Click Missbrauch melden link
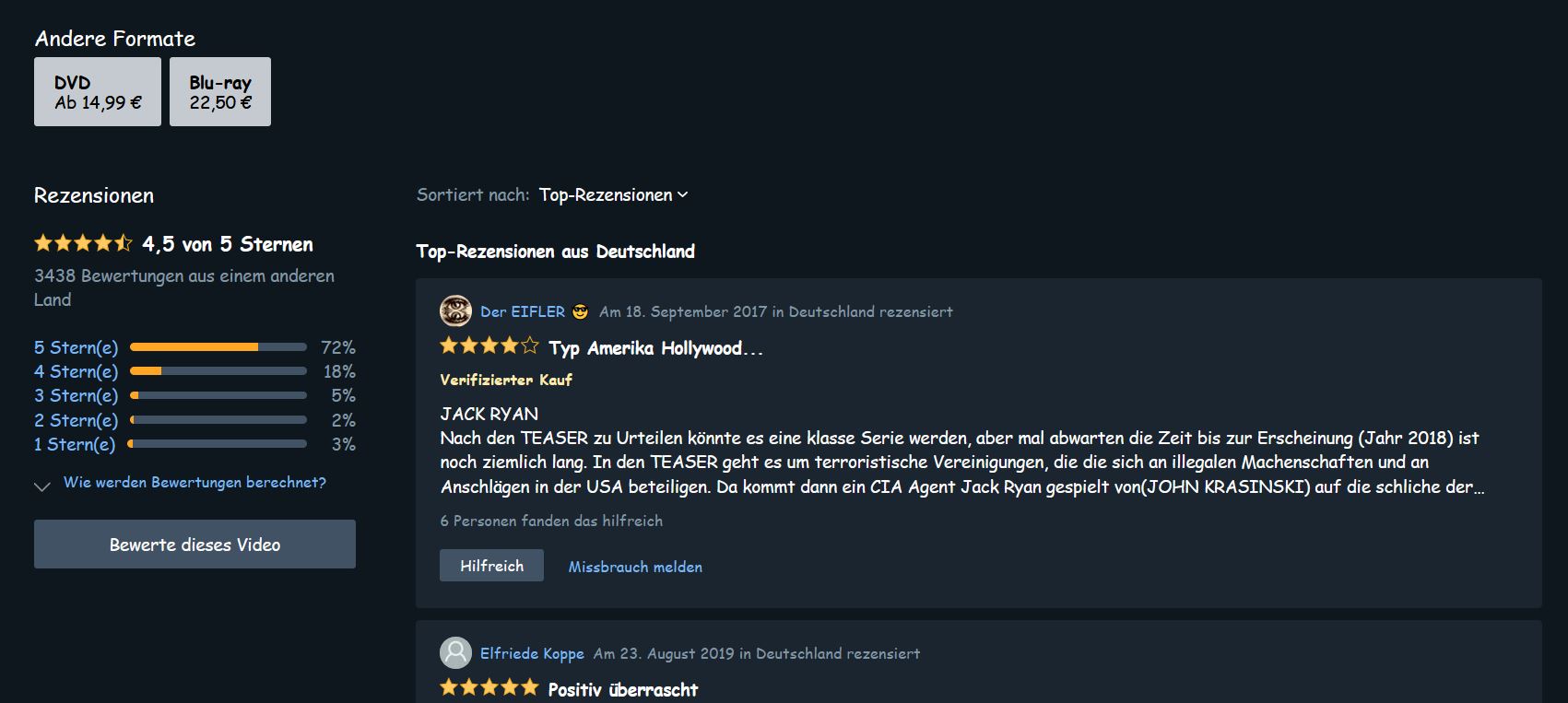 [x=635, y=567]
